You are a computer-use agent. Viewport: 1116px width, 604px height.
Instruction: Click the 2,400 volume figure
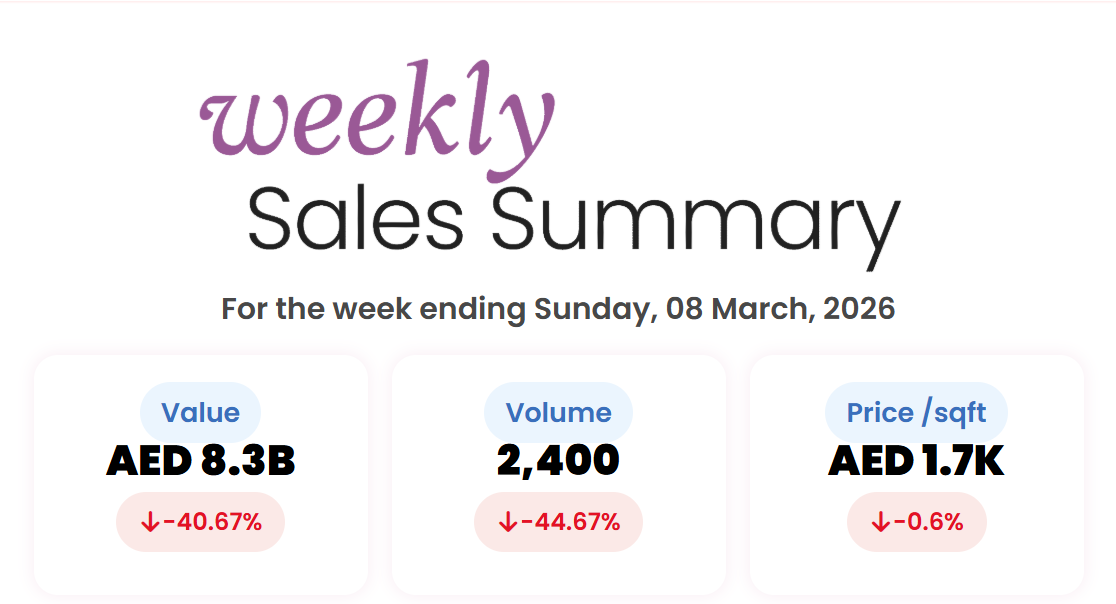pos(558,461)
